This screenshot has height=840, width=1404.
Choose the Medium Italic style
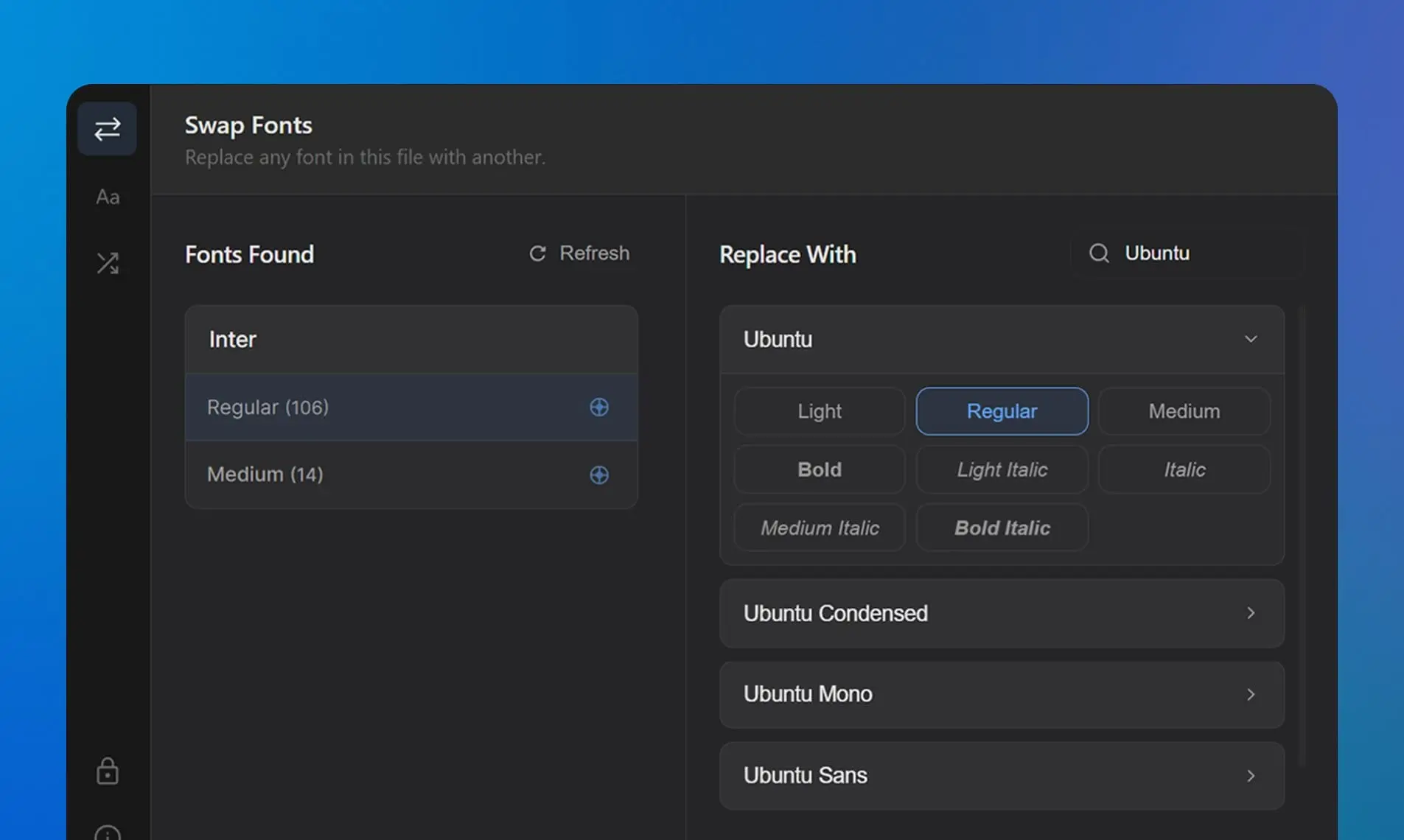click(820, 528)
